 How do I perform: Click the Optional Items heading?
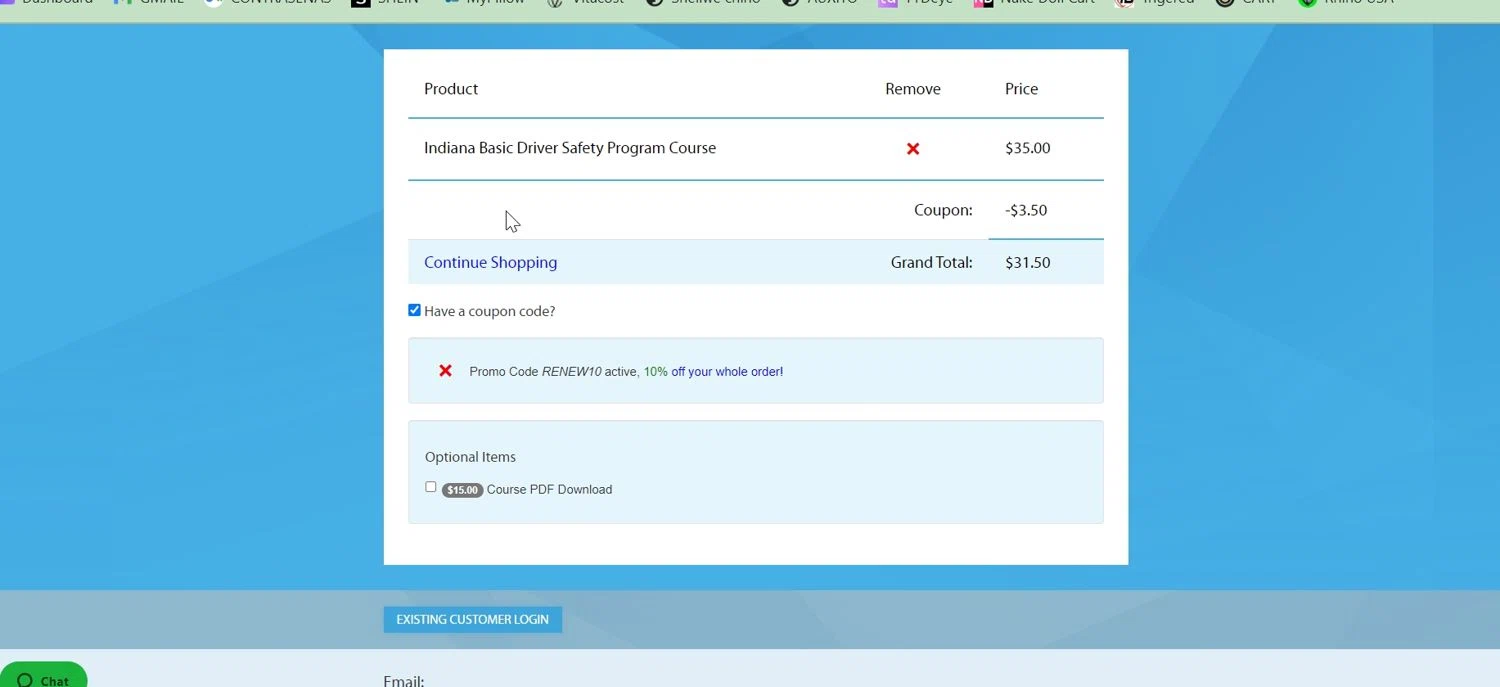(x=470, y=457)
